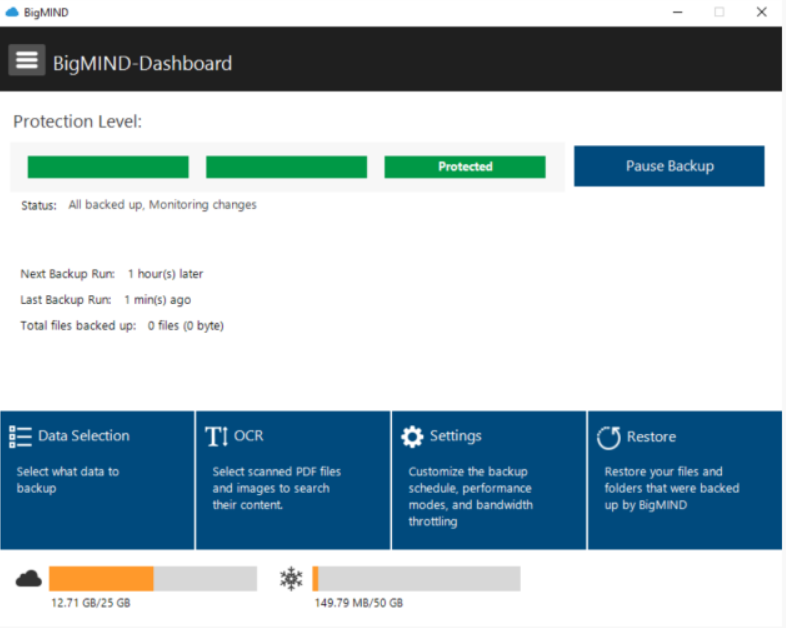Viewport: 786px width, 628px height.
Task: Open Settings tile description text
Action: coord(470,496)
